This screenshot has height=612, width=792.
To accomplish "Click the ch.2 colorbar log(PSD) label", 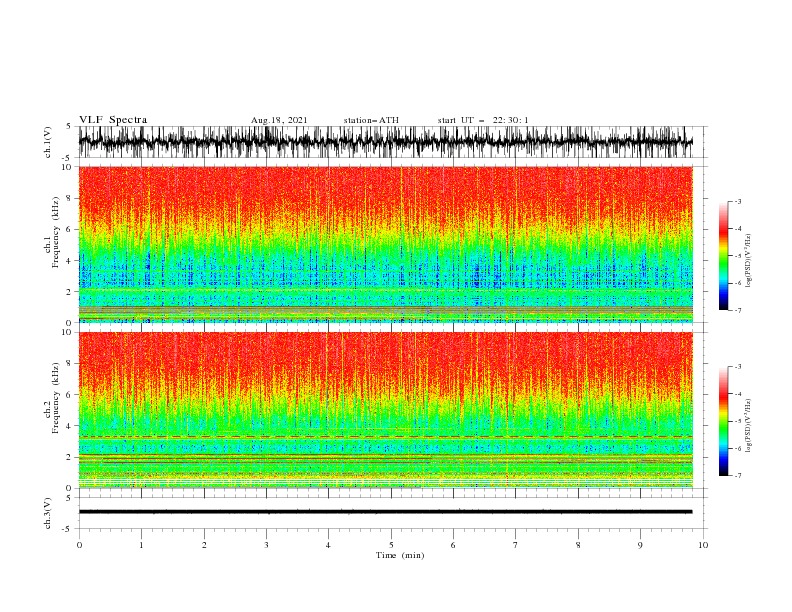I will coord(748,426).
